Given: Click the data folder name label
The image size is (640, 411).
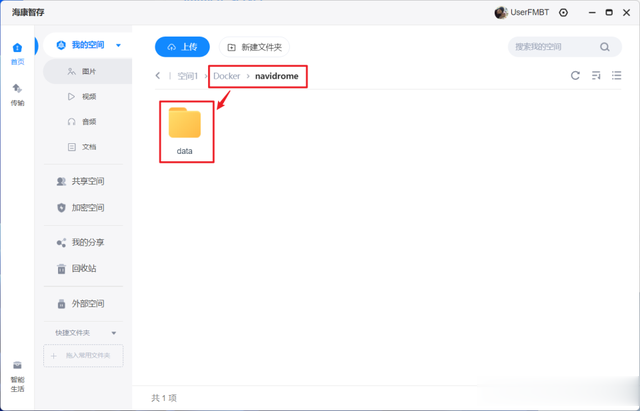Looking at the screenshot, I should pos(184,151).
